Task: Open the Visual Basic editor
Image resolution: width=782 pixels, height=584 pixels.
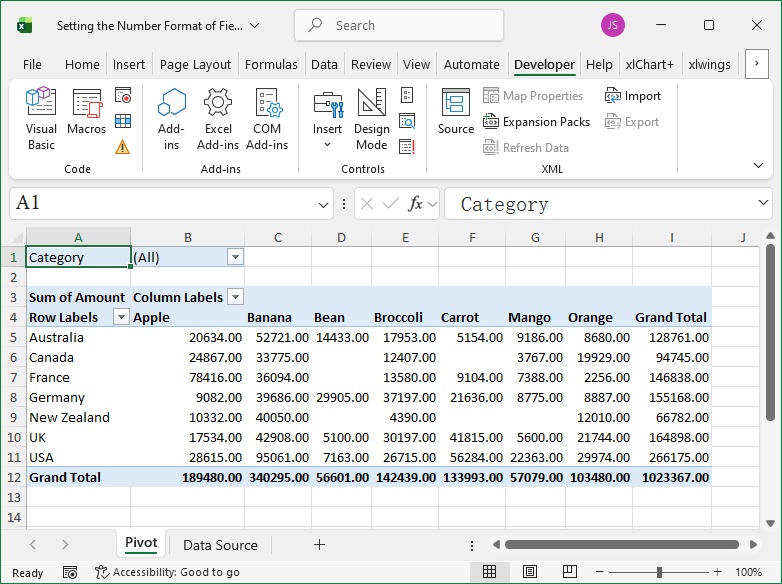Action: click(41, 119)
